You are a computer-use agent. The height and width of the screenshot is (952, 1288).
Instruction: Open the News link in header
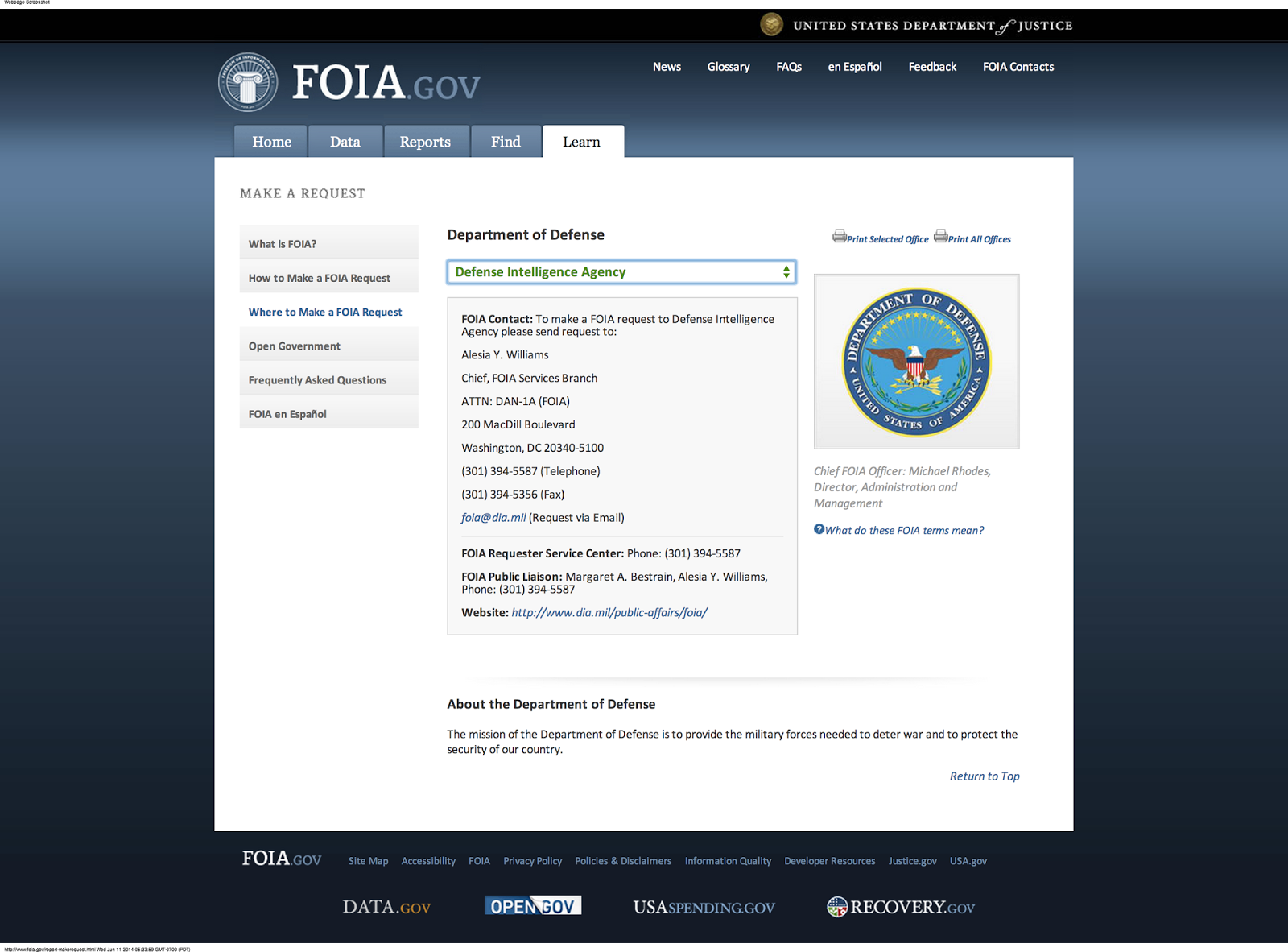(x=667, y=67)
